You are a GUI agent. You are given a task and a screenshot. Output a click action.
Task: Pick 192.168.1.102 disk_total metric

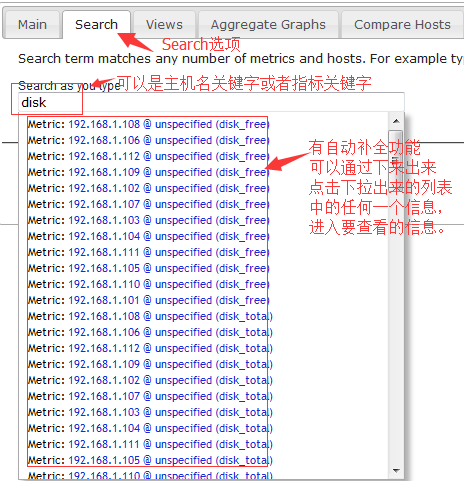[x=150, y=380]
